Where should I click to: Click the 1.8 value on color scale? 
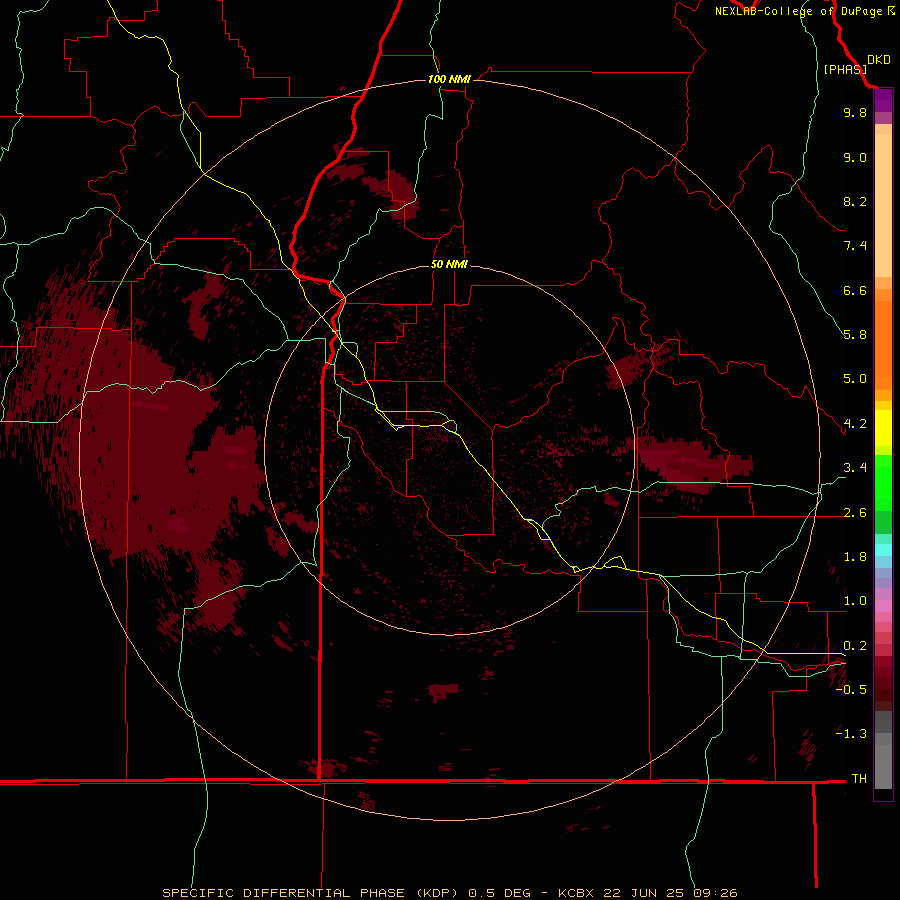(855, 557)
